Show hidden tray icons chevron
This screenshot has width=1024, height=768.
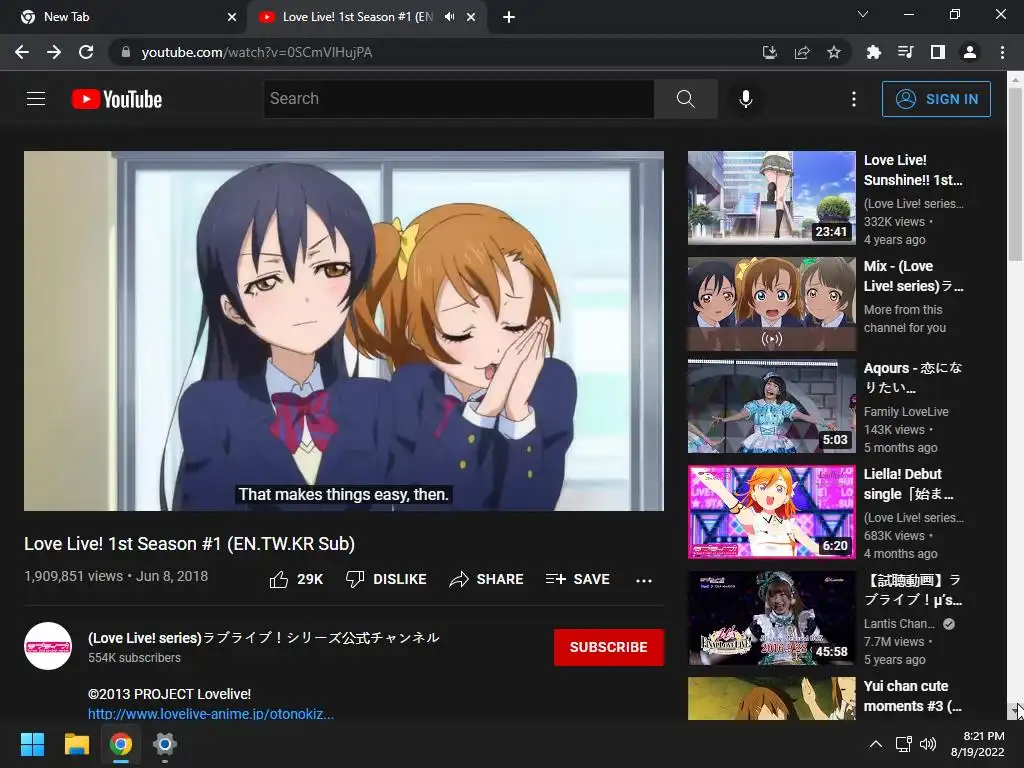click(x=876, y=744)
